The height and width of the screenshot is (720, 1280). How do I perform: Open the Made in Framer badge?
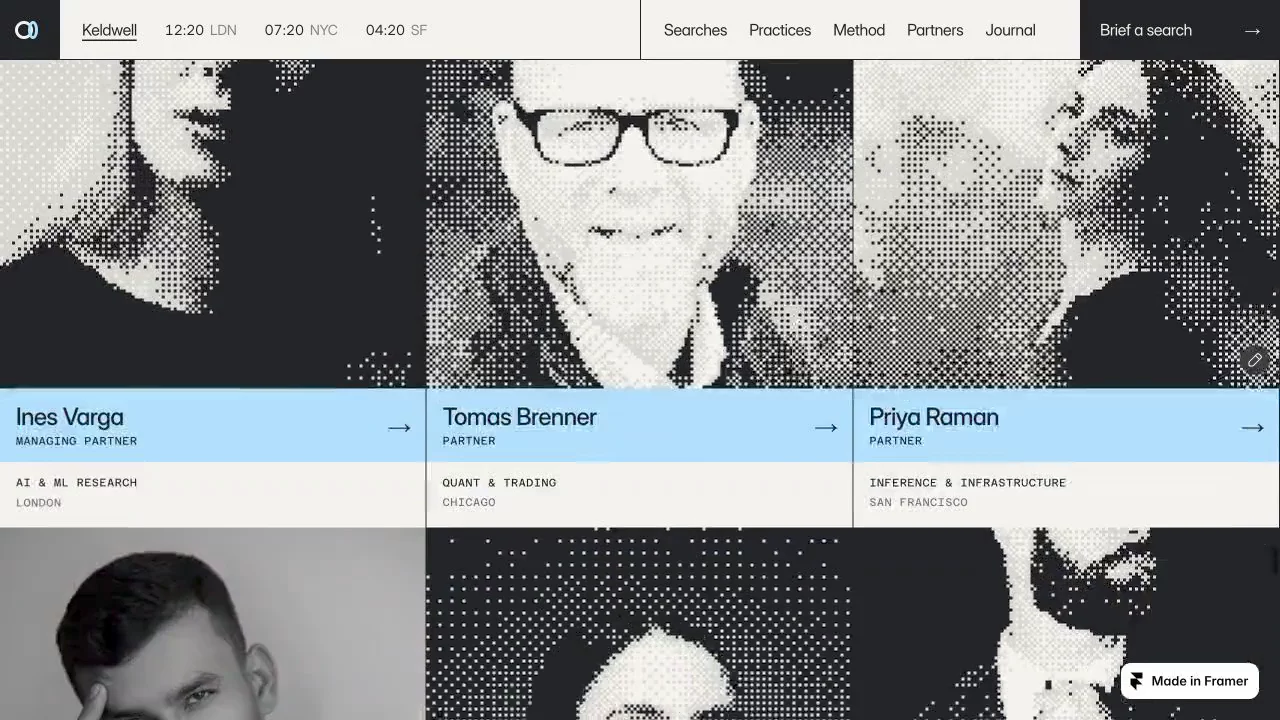1190,681
